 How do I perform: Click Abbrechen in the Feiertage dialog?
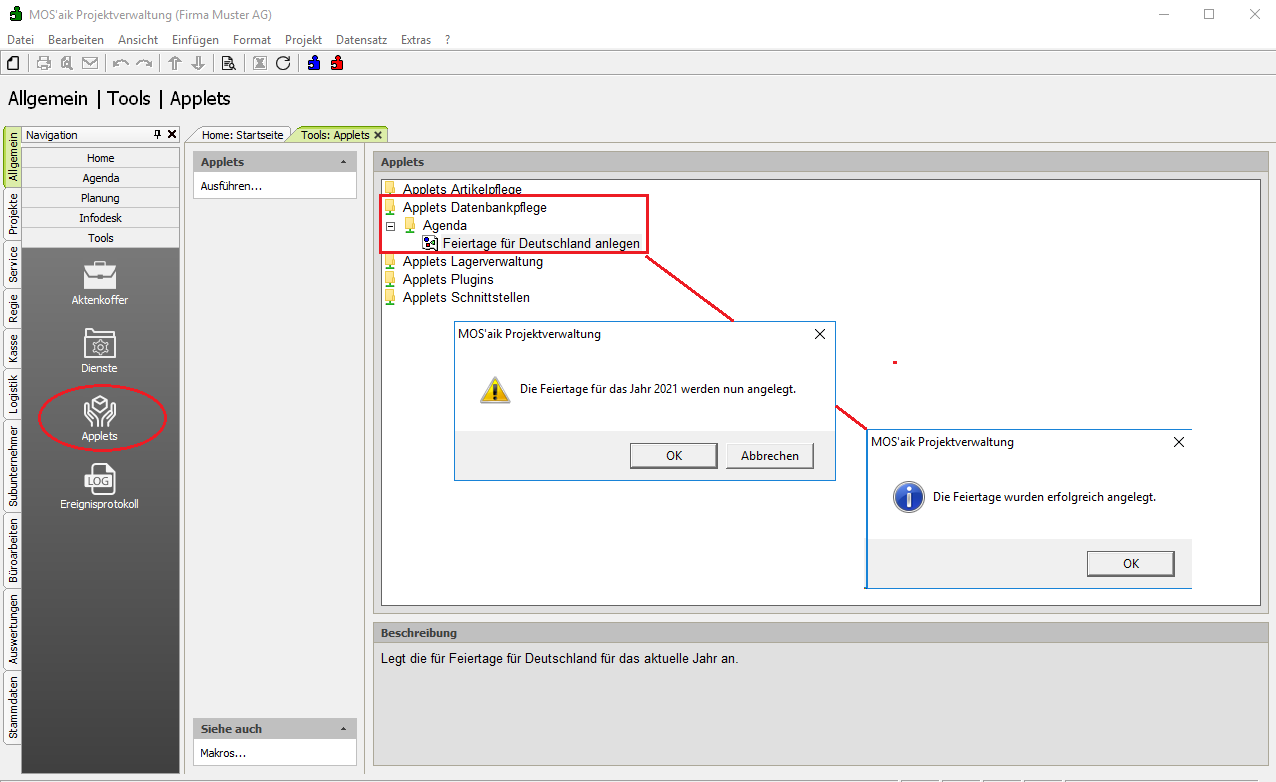click(769, 456)
